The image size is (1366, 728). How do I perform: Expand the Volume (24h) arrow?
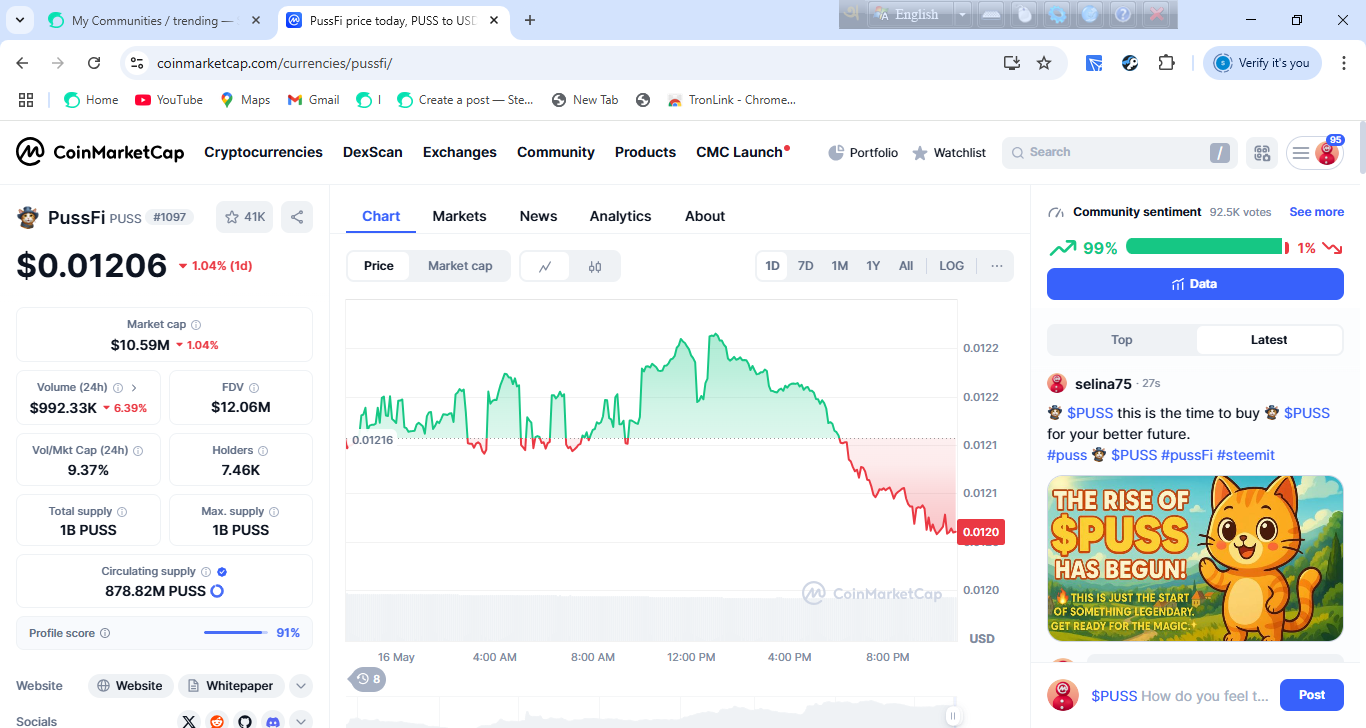click(134, 388)
